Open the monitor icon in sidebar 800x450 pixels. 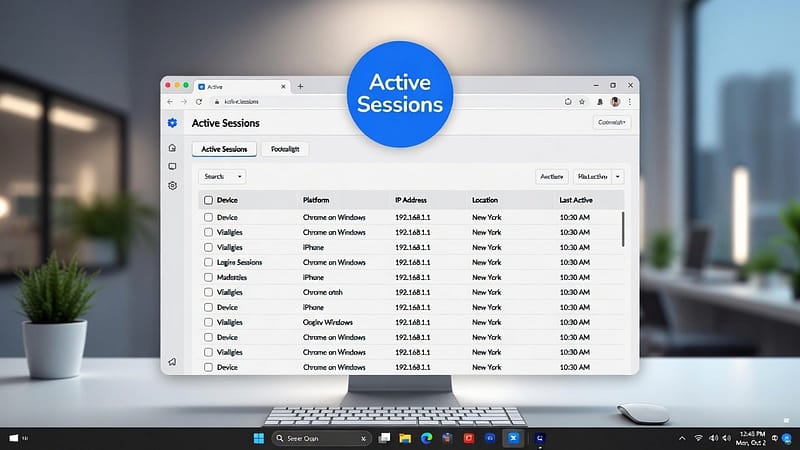pyautogui.click(x=172, y=166)
